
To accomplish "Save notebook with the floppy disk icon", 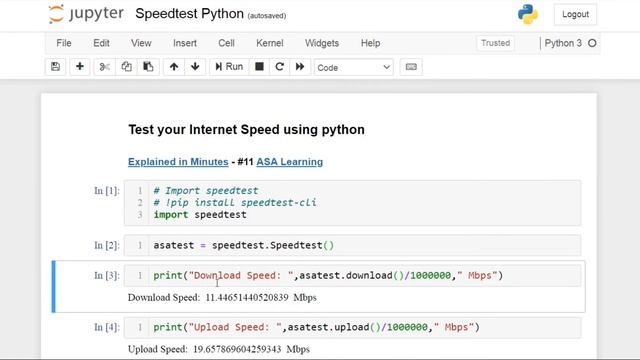I will 56,67.
